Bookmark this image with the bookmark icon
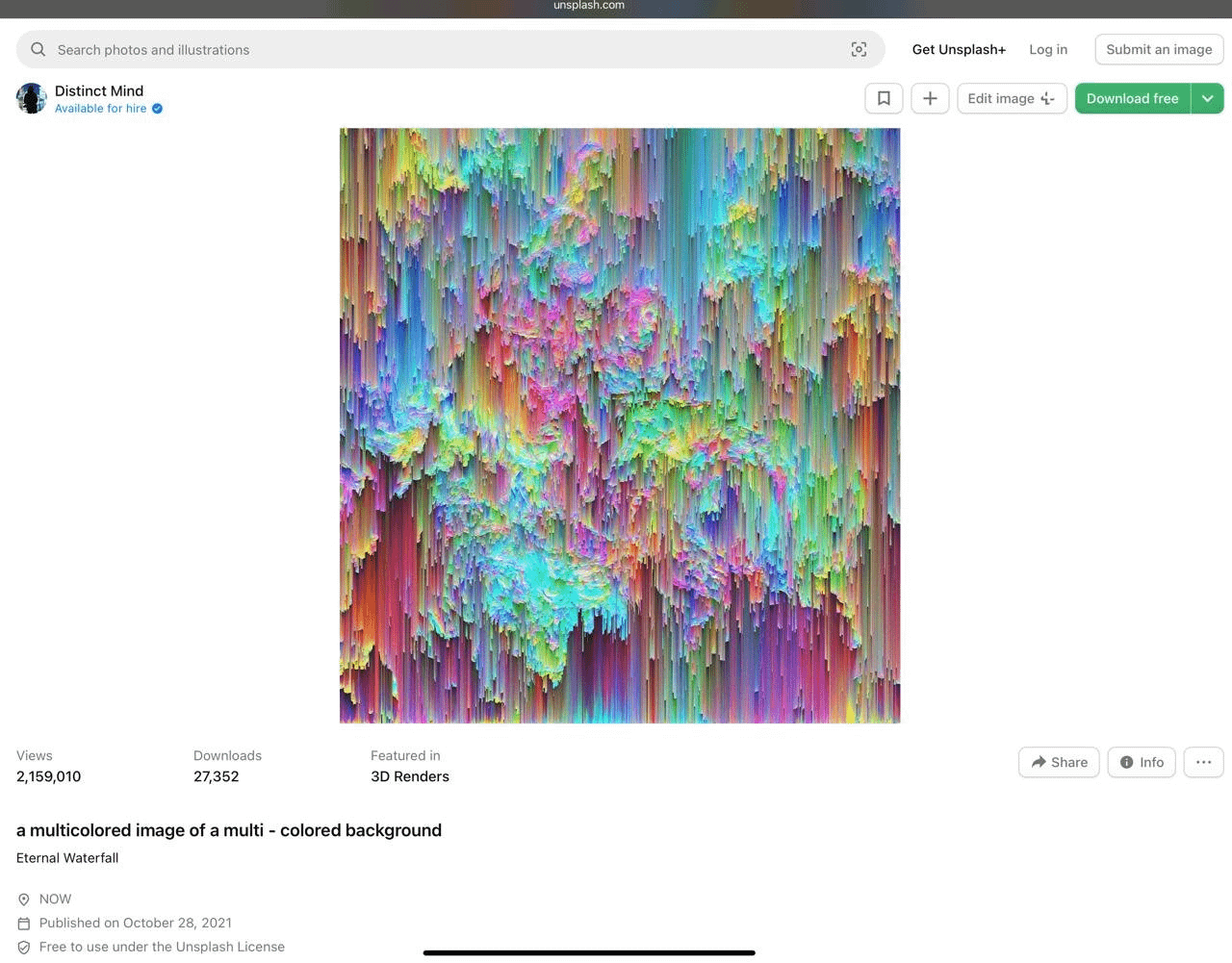The height and width of the screenshot is (963, 1232). (884, 98)
